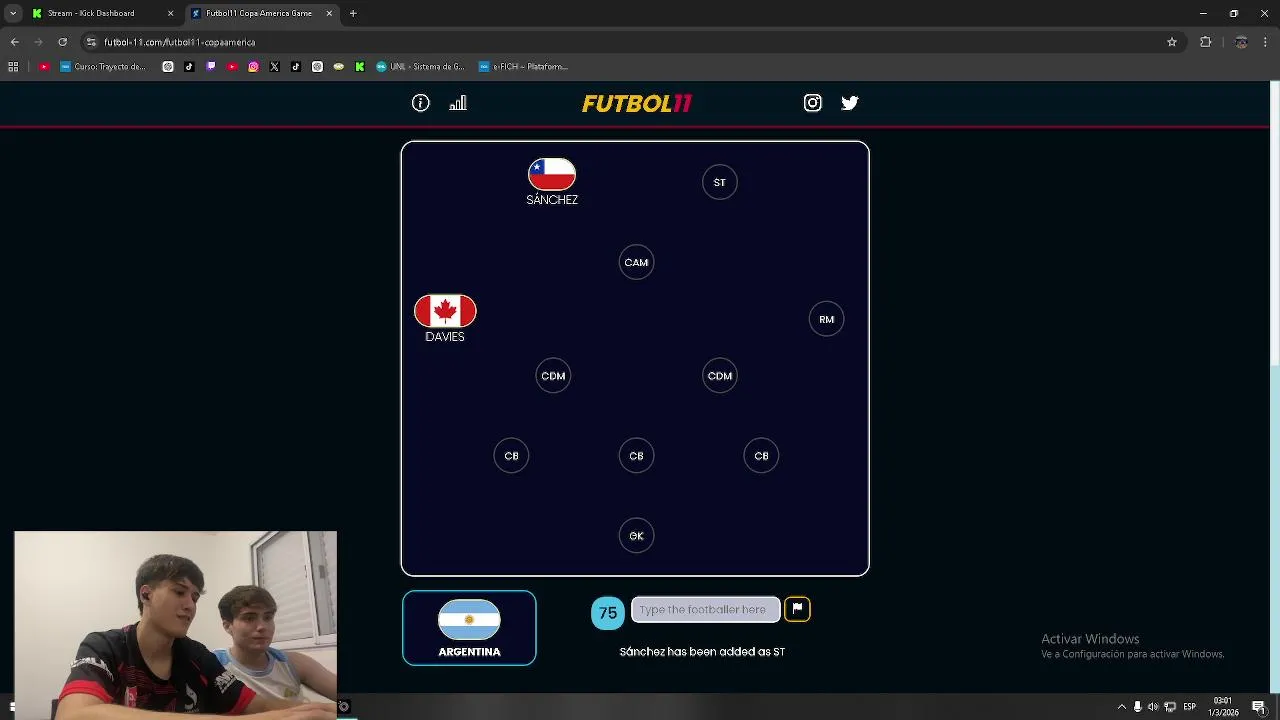1280x720 pixels.
Task: Open the tab search dropdown arrow
Action: [x=13, y=13]
